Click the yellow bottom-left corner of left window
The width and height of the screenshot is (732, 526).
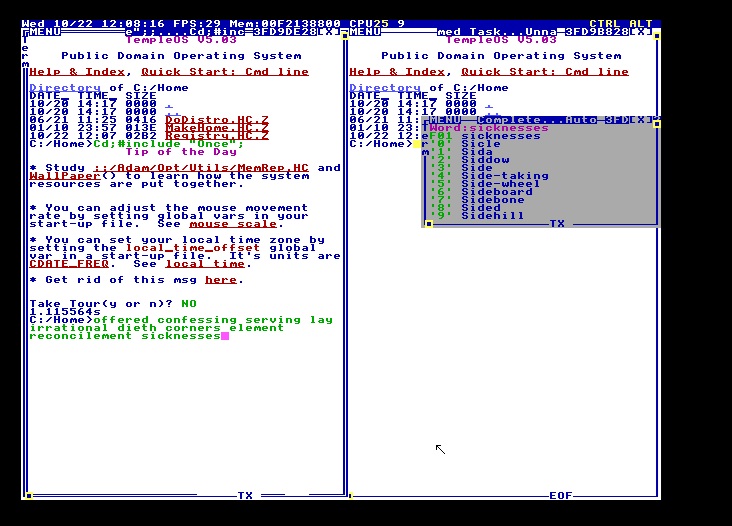pos(29,496)
